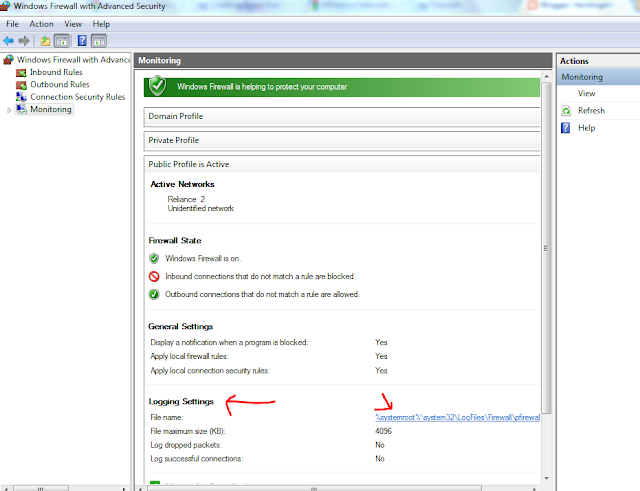Viewport: 640px width, 491px height.
Task: Click the console tree horizontal scrollbar thumb
Action: [41, 488]
